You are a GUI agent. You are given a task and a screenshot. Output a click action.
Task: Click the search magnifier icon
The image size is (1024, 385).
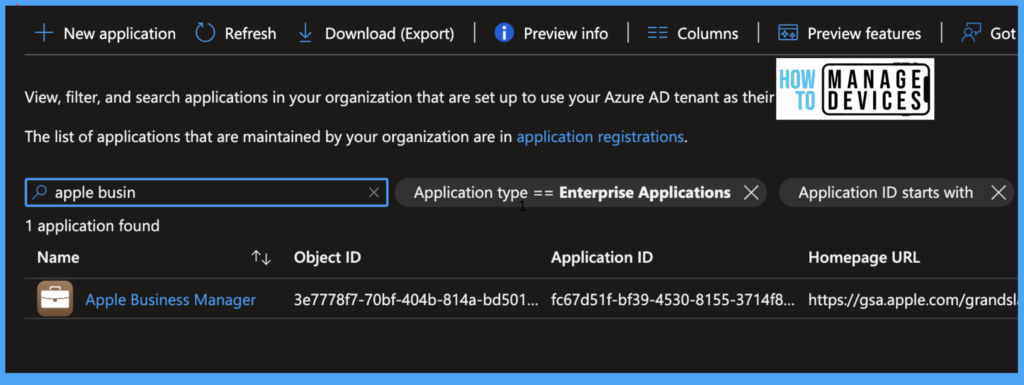click(x=40, y=192)
